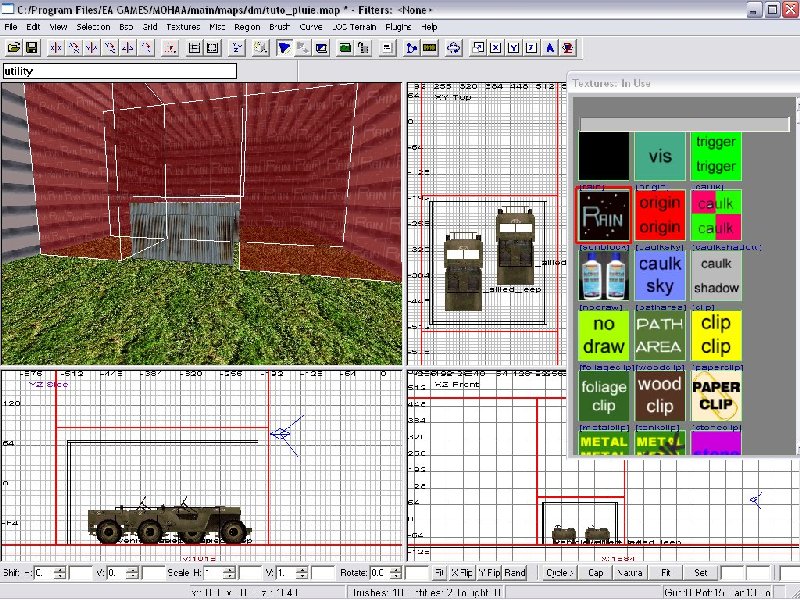800x600 pixels.
Task: Click the Set button
Action: (x=701, y=573)
